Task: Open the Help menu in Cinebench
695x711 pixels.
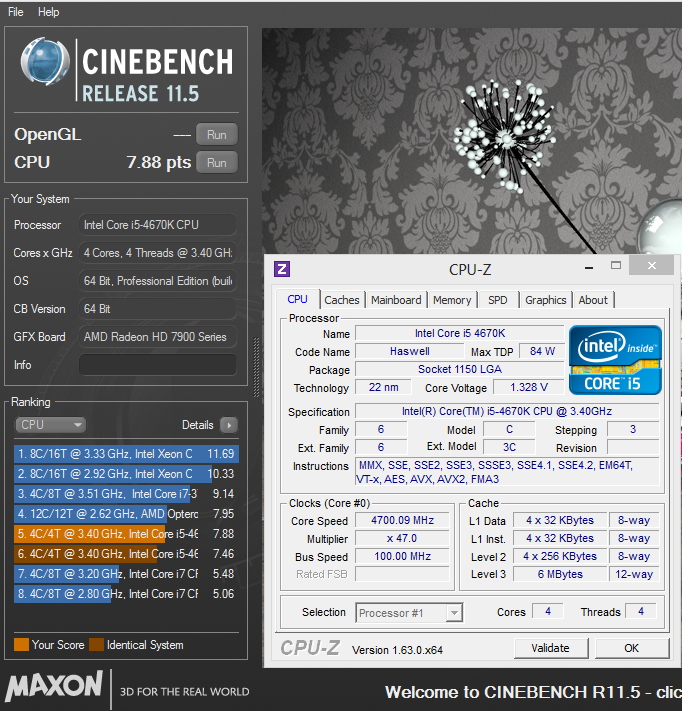Action: 49,12
